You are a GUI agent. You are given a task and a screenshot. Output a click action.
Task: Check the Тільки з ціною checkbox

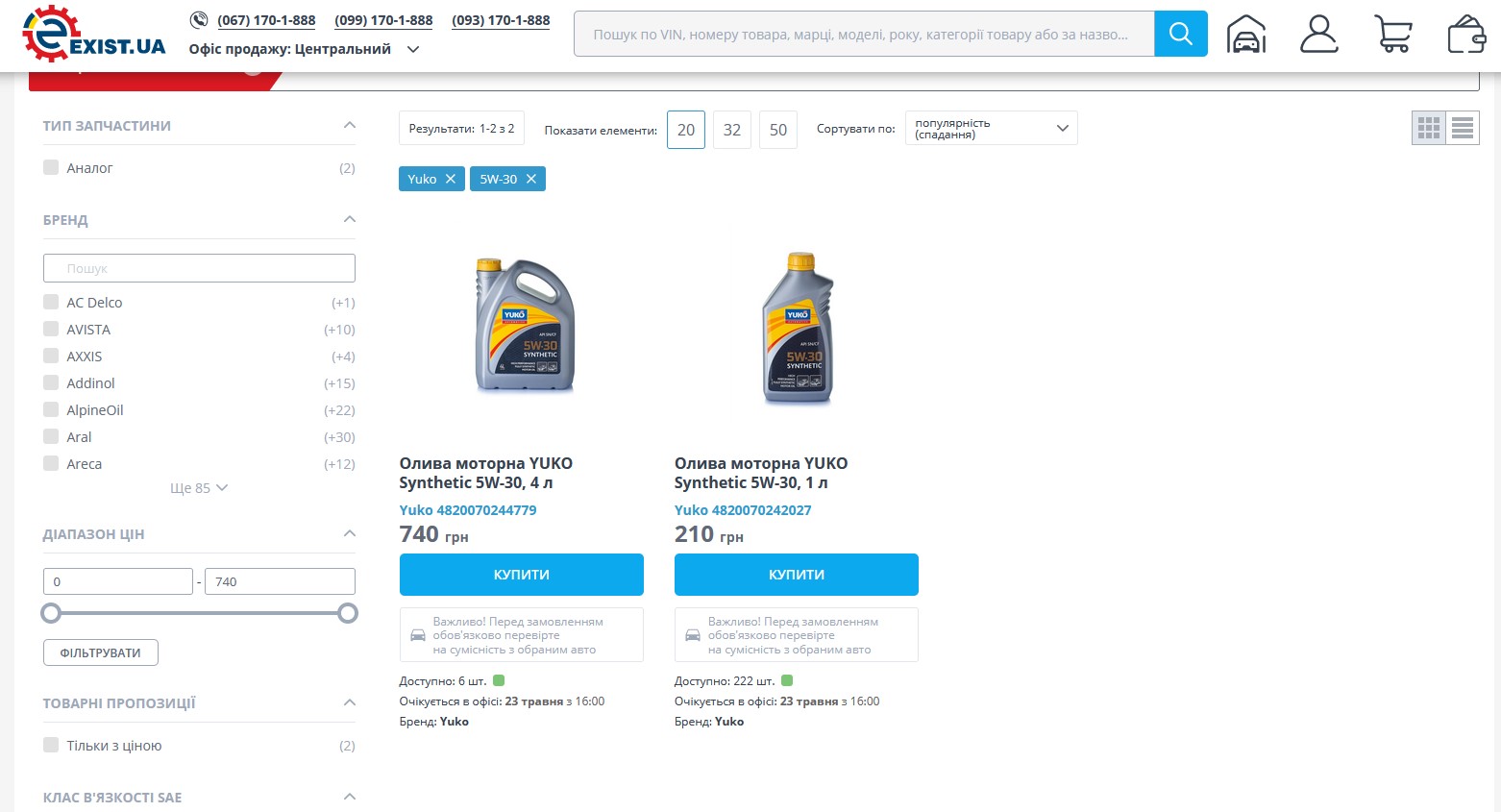coord(51,745)
